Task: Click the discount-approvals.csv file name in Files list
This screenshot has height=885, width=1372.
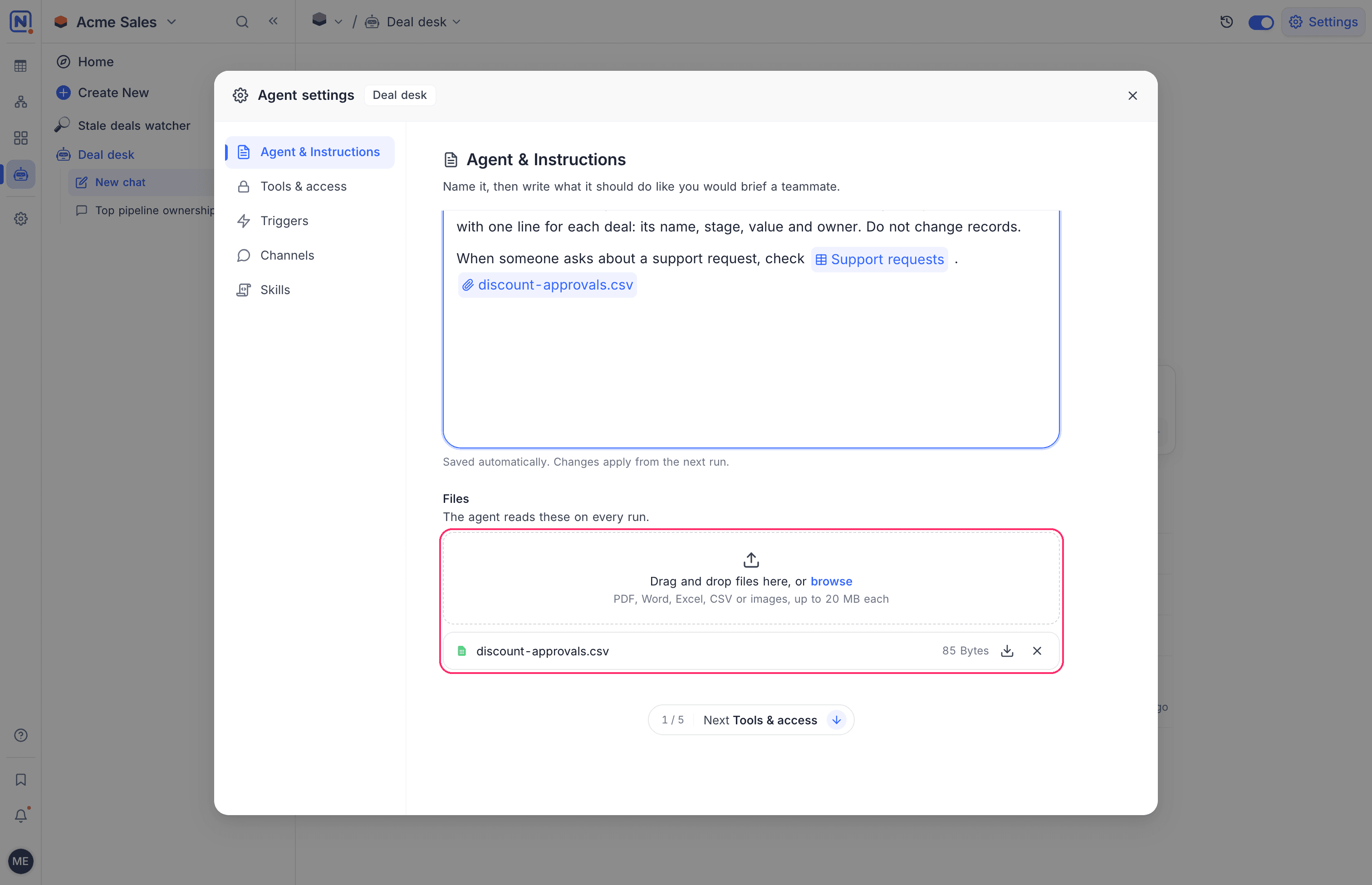Action: click(x=542, y=651)
